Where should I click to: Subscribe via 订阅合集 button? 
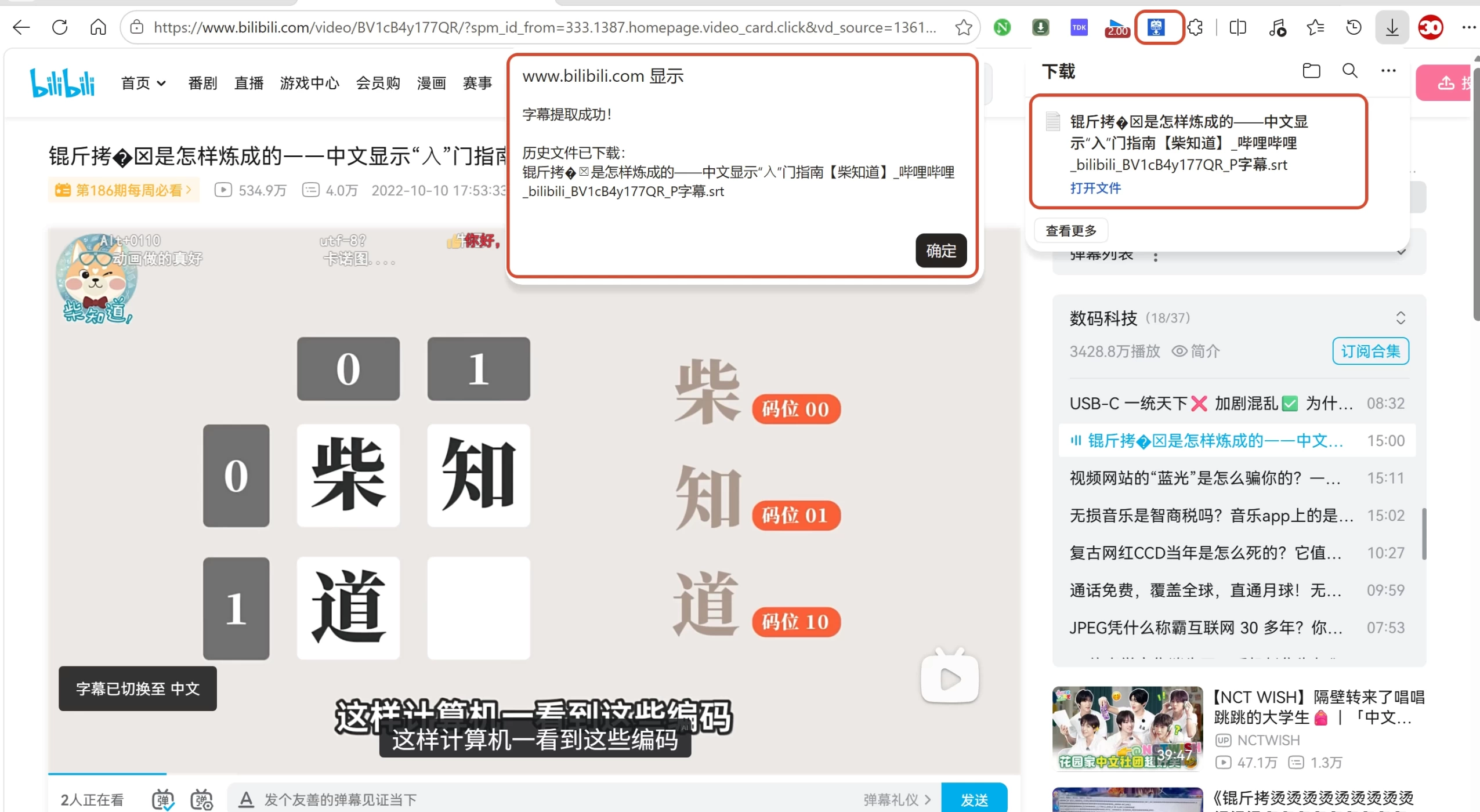1370,351
